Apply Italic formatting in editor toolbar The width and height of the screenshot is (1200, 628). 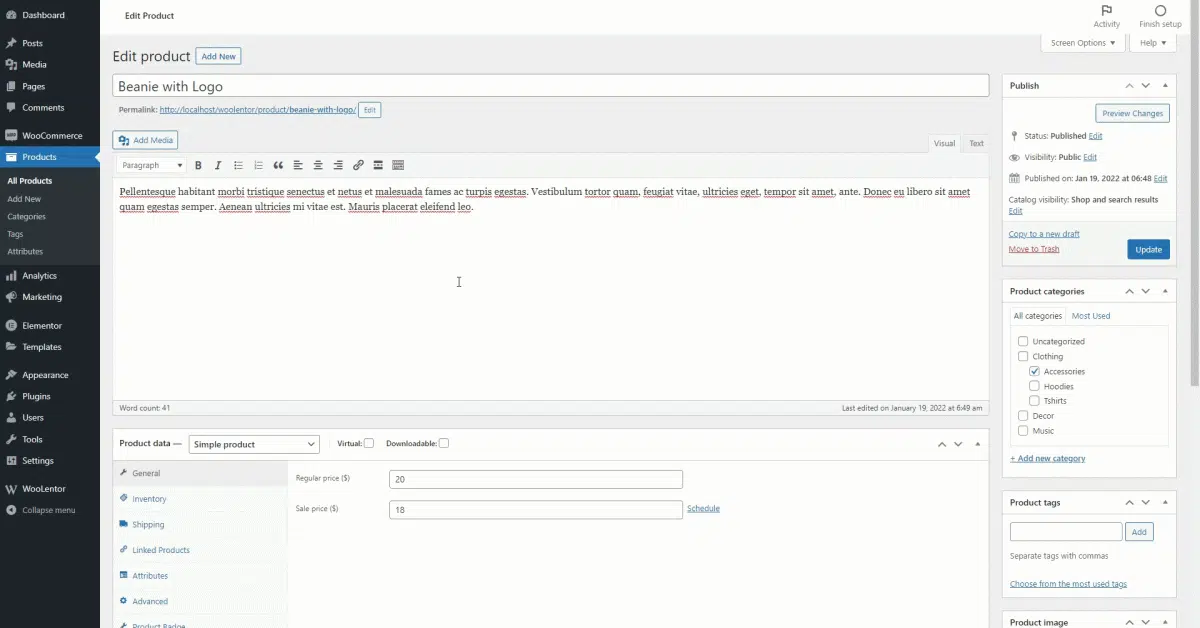pyautogui.click(x=218, y=165)
